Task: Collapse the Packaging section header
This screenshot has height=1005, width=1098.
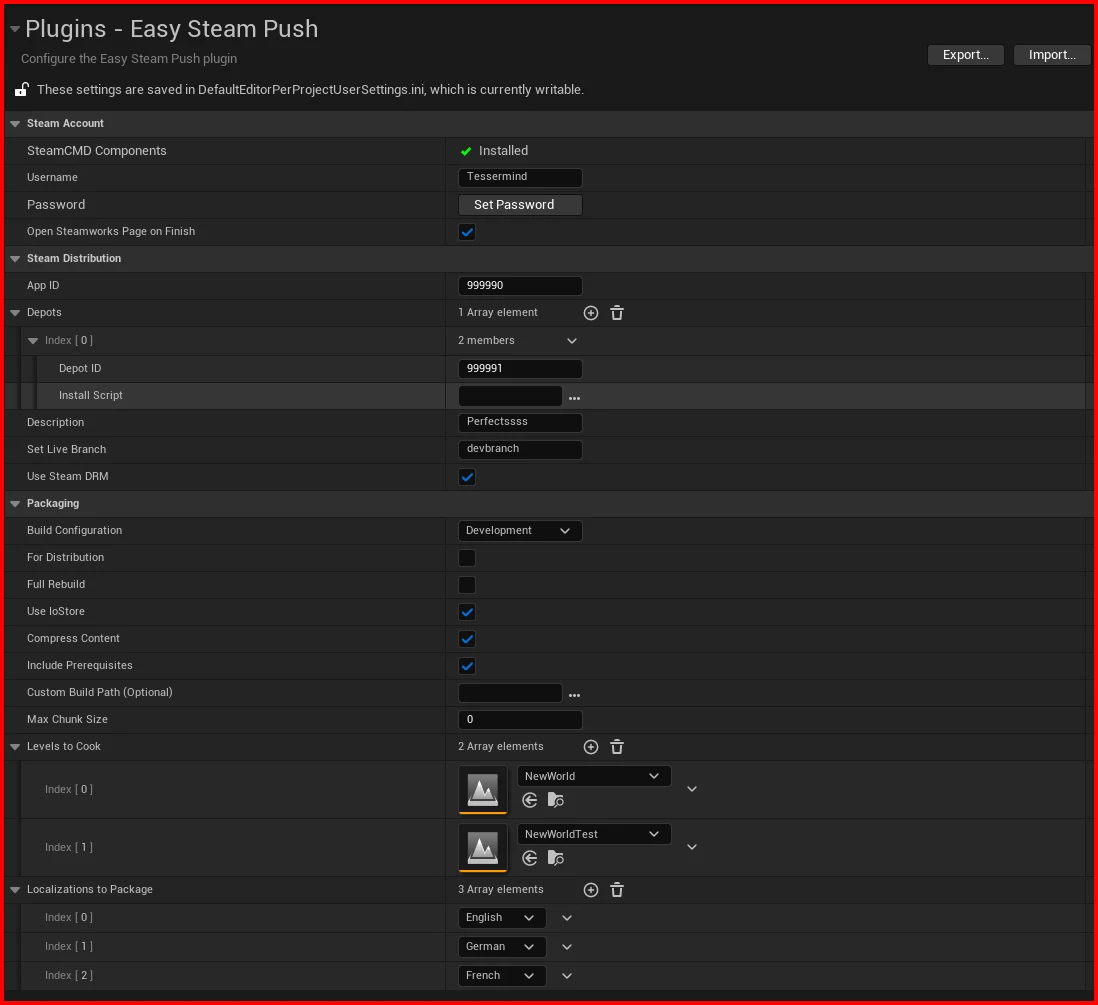Action: pyautogui.click(x=14, y=503)
